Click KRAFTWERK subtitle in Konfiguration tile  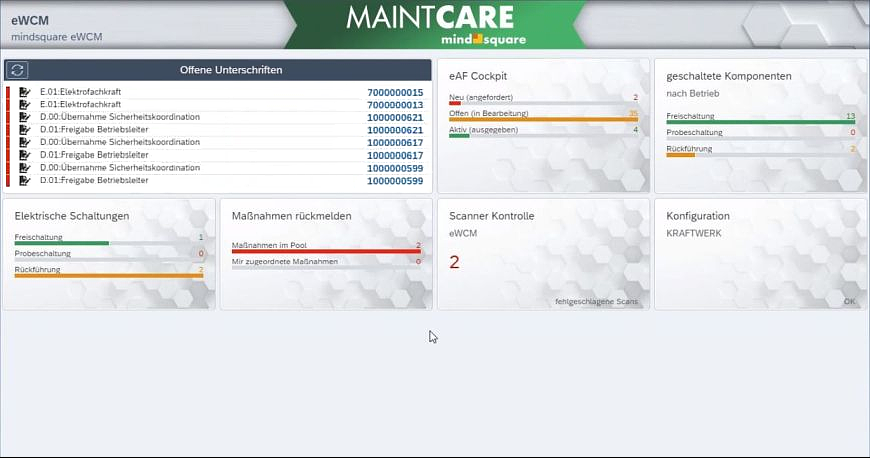(x=694, y=233)
